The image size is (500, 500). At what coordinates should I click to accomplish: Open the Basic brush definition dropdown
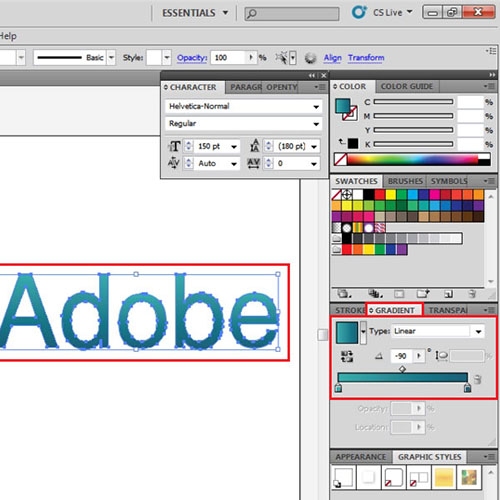(111, 58)
